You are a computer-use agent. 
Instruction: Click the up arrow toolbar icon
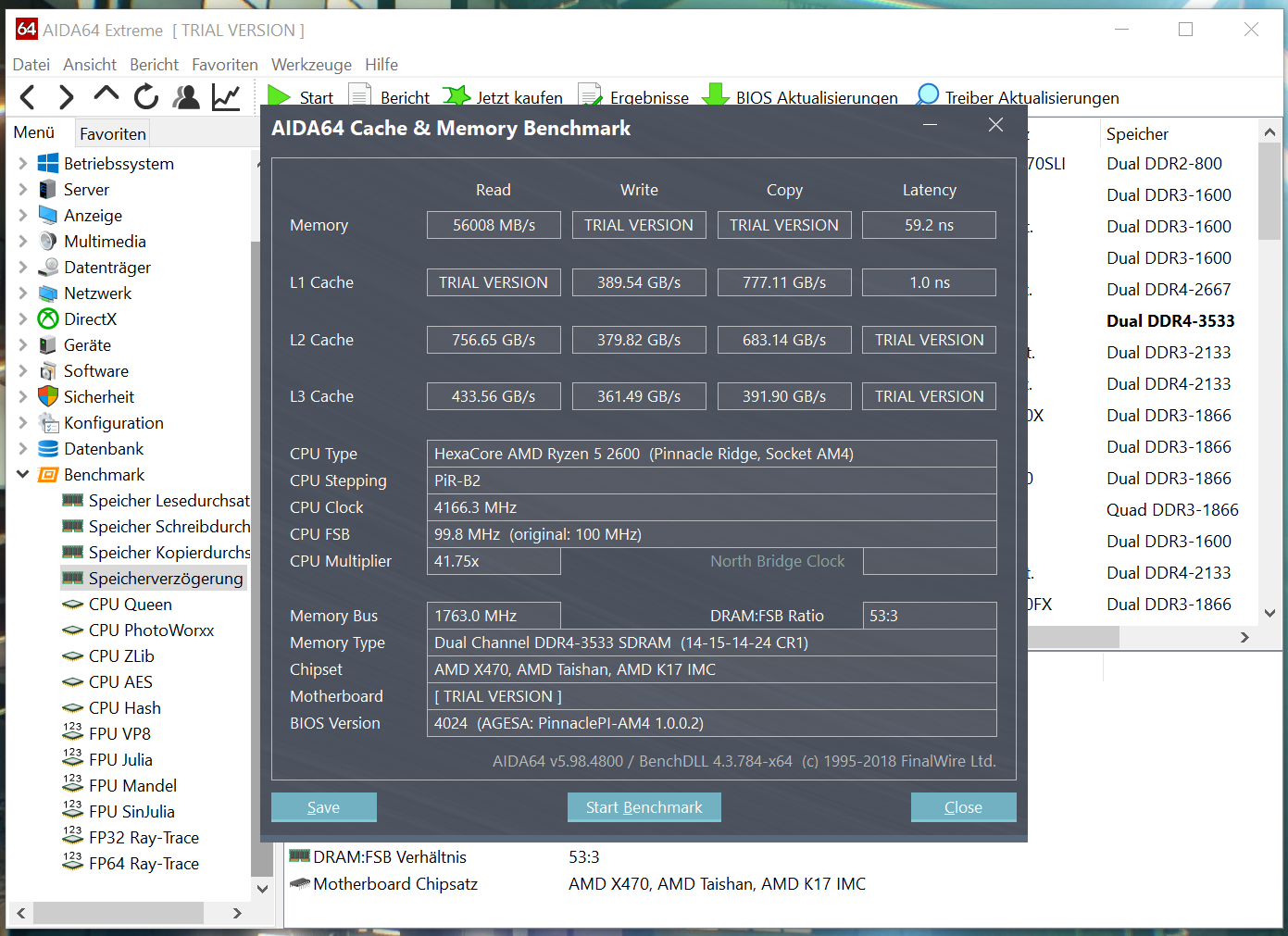click(106, 94)
